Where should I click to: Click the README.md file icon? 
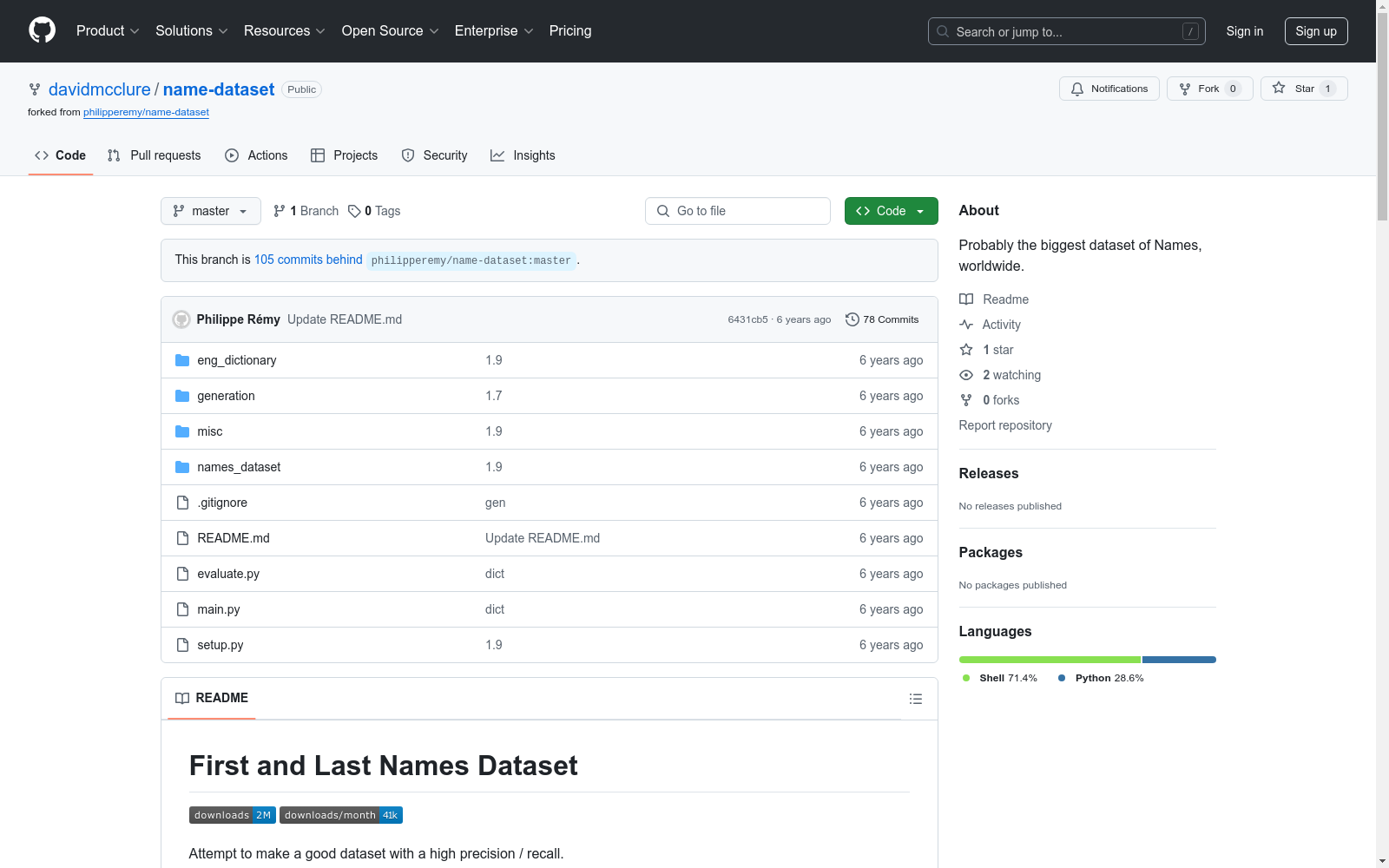(182, 538)
